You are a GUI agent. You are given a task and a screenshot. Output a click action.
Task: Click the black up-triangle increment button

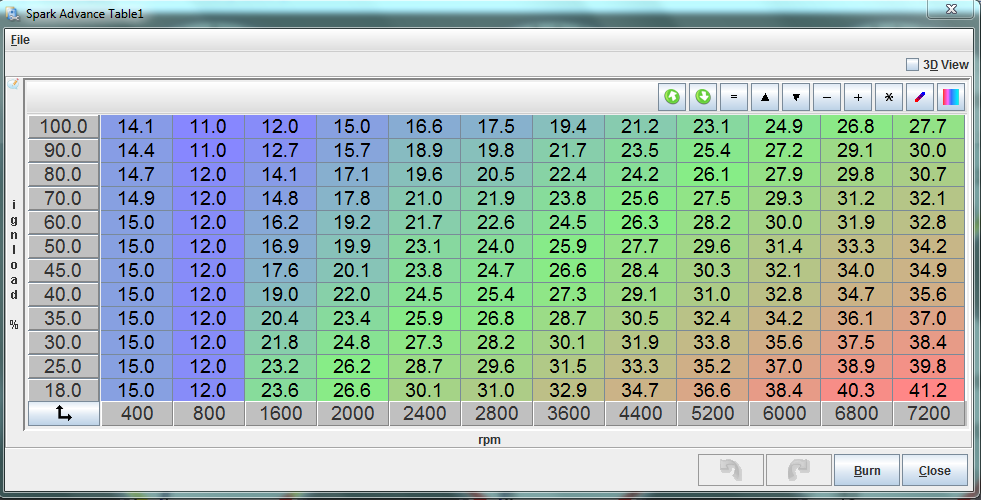point(765,97)
